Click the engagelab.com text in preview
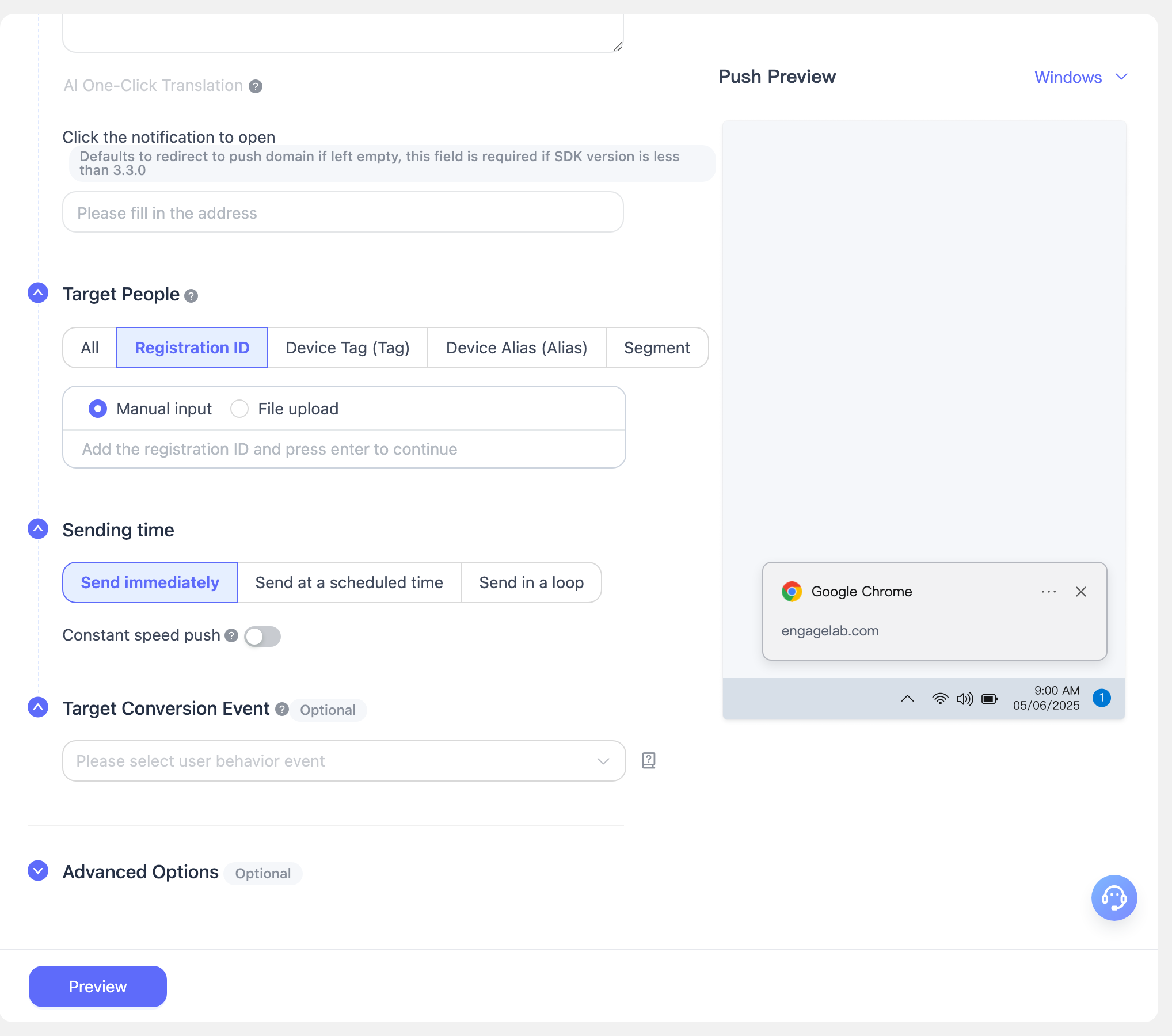This screenshot has width=1172, height=1036. (830, 631)
